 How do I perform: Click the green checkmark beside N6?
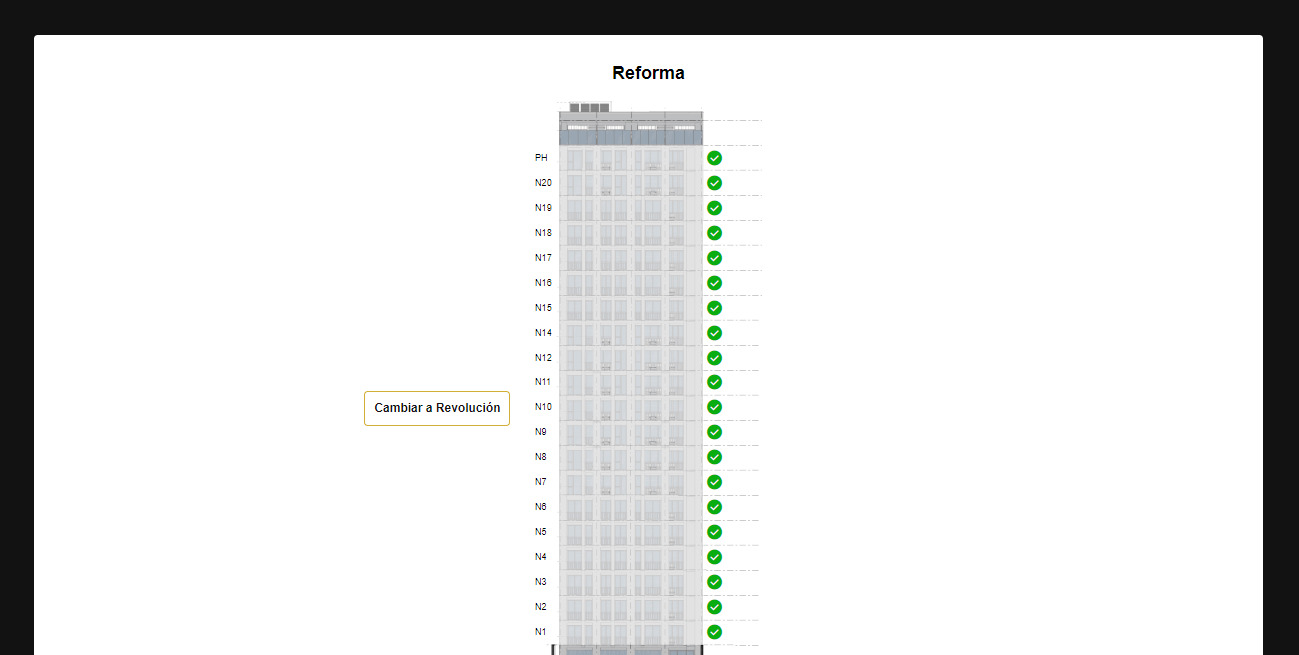point(714,507)
